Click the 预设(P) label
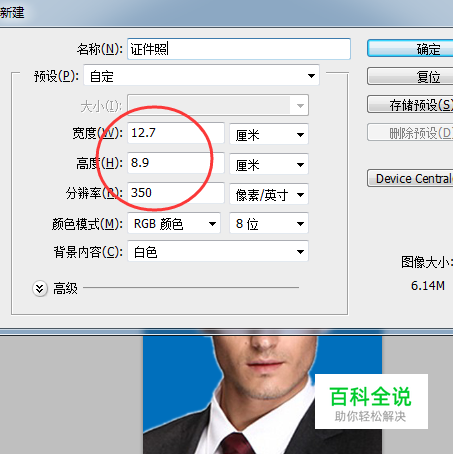 (56, 76)
